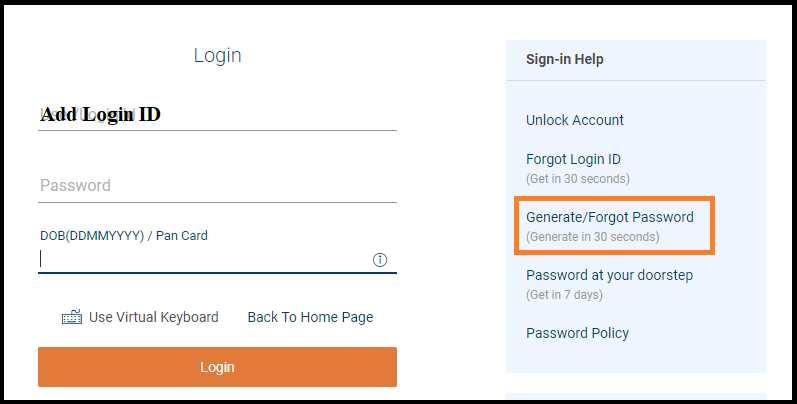The image size is (797, 404).
Task: Click the Sign-in Help heading
Action: click(x=565, y=60)
